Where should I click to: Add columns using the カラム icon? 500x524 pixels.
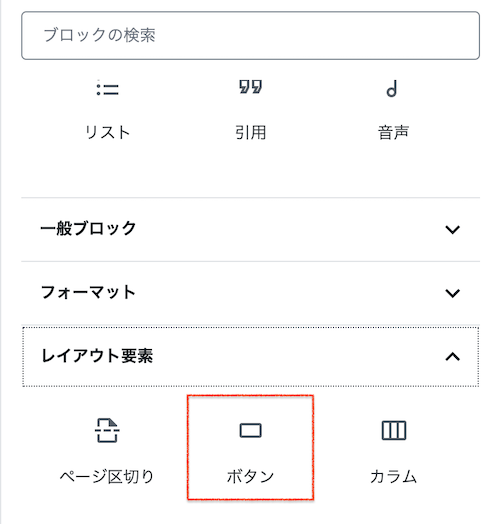[394, 430]
